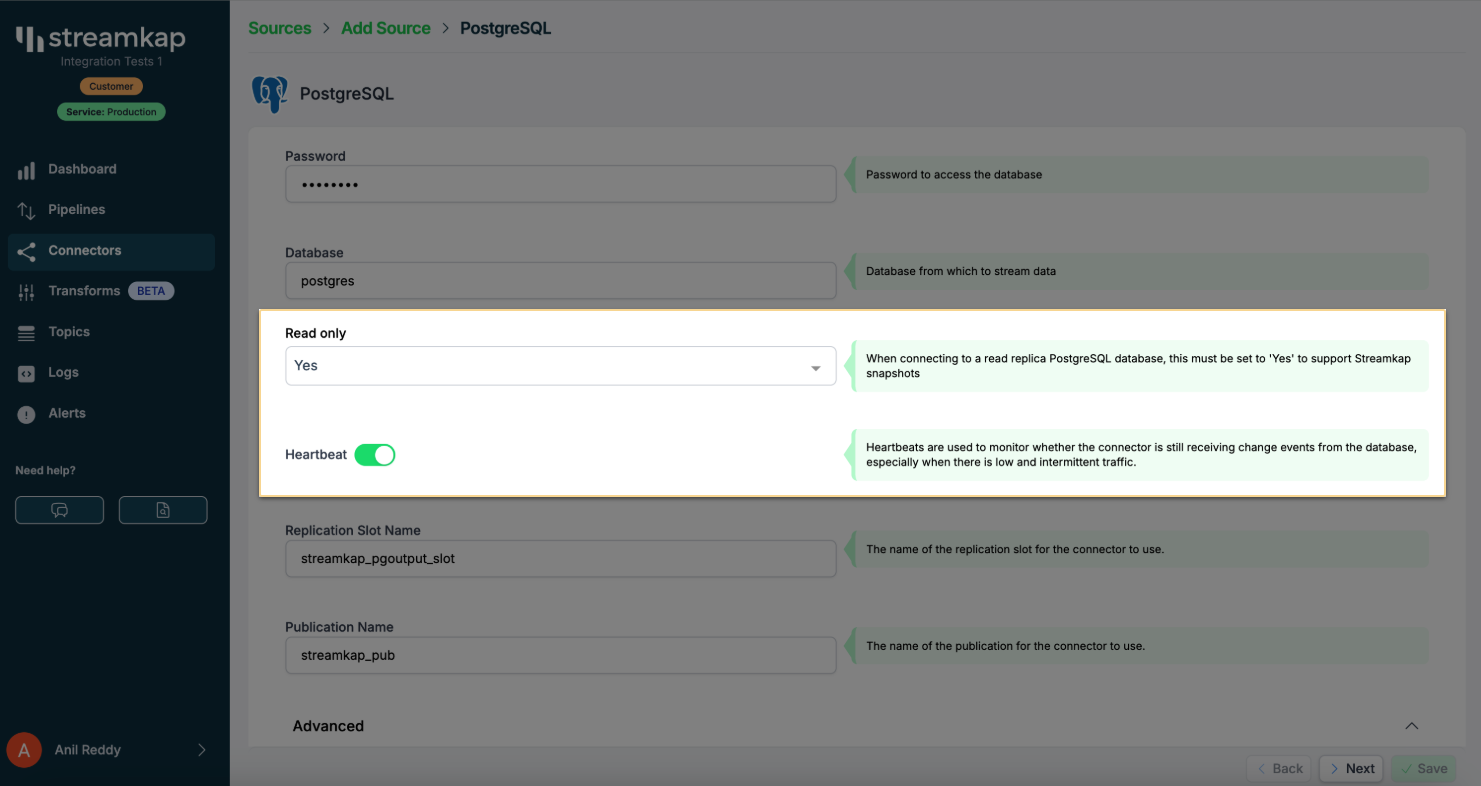Click the BETA badge next to Transforms
Image resolution: width=1481 pixels, height=786 pixels.
151,292
